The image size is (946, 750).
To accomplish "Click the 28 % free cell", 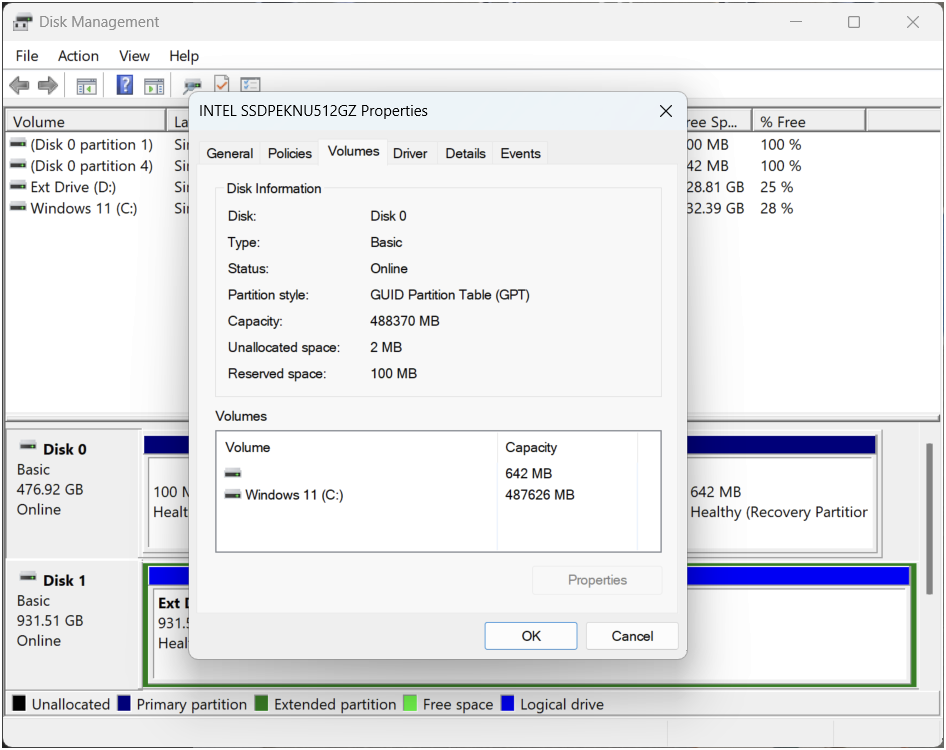I will [x=776, y=208].
